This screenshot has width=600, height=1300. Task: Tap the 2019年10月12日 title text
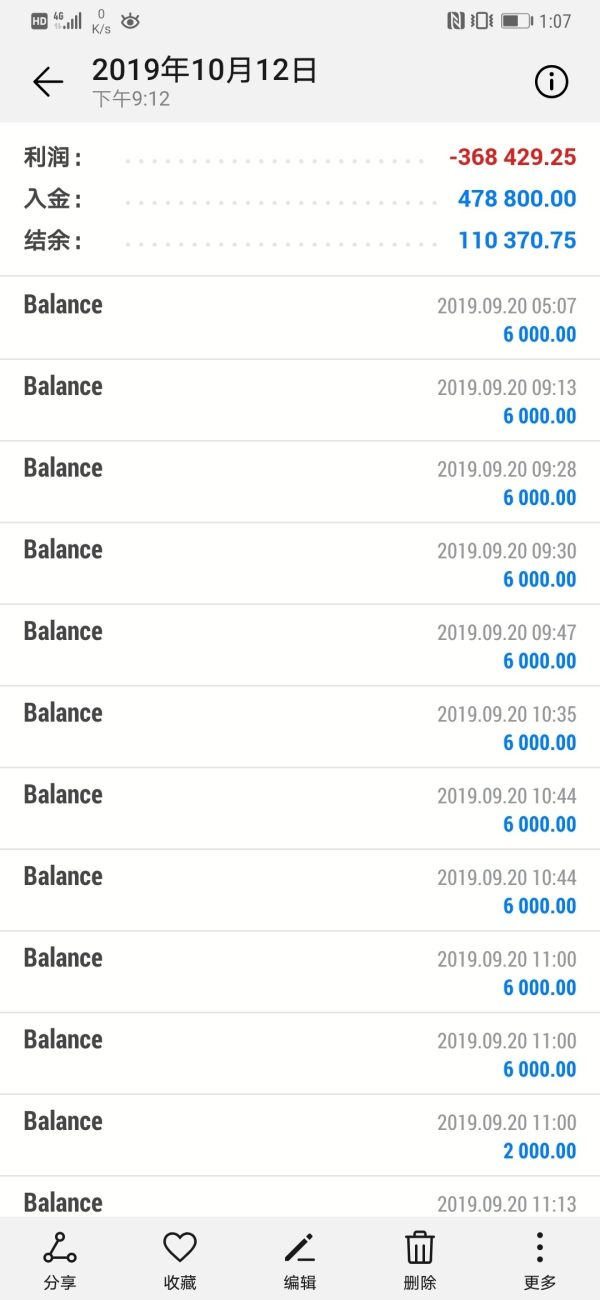[x=204, y=70]
